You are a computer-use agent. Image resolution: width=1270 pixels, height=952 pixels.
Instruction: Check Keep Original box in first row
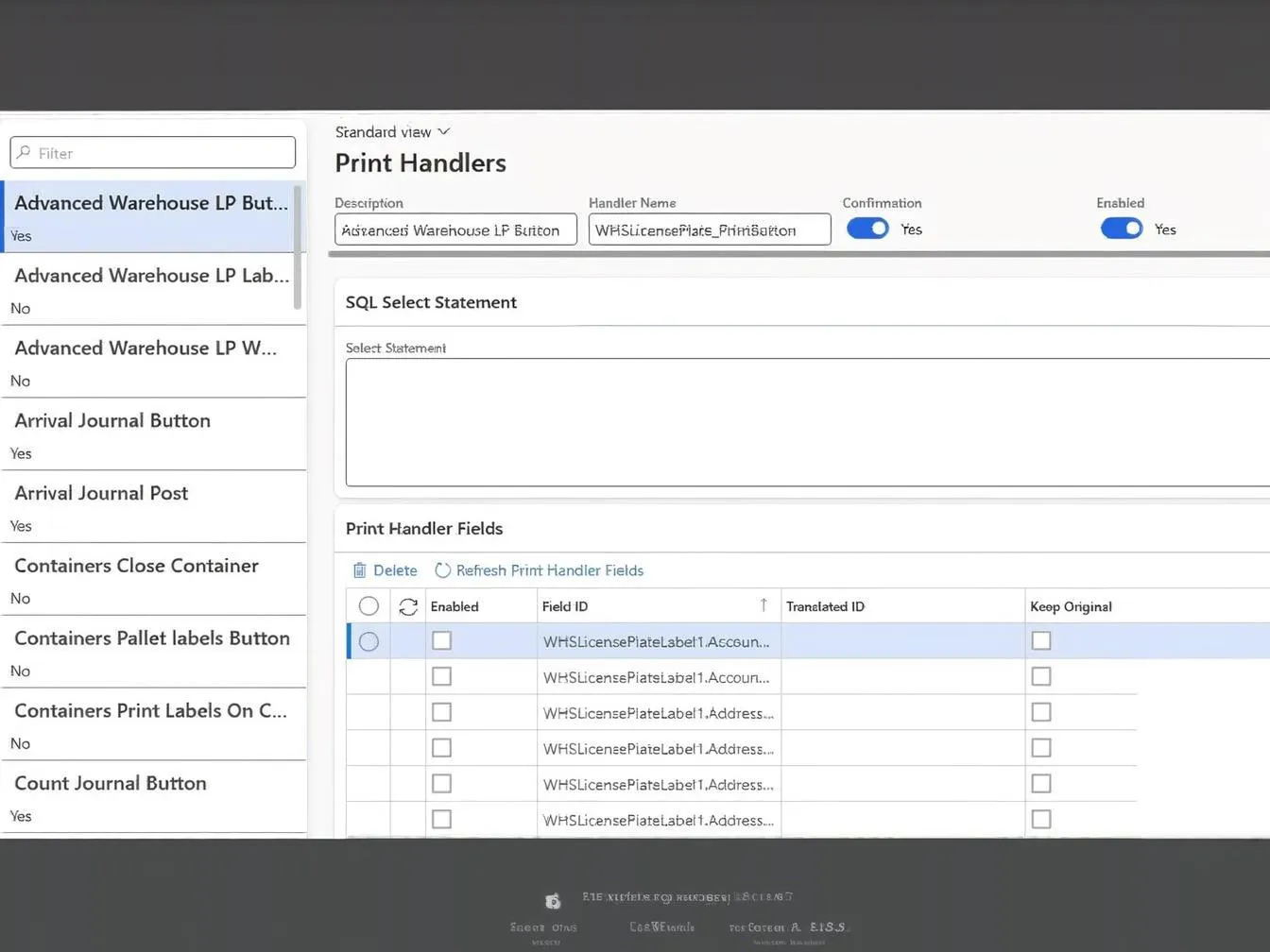click(x=1040, y=641)
